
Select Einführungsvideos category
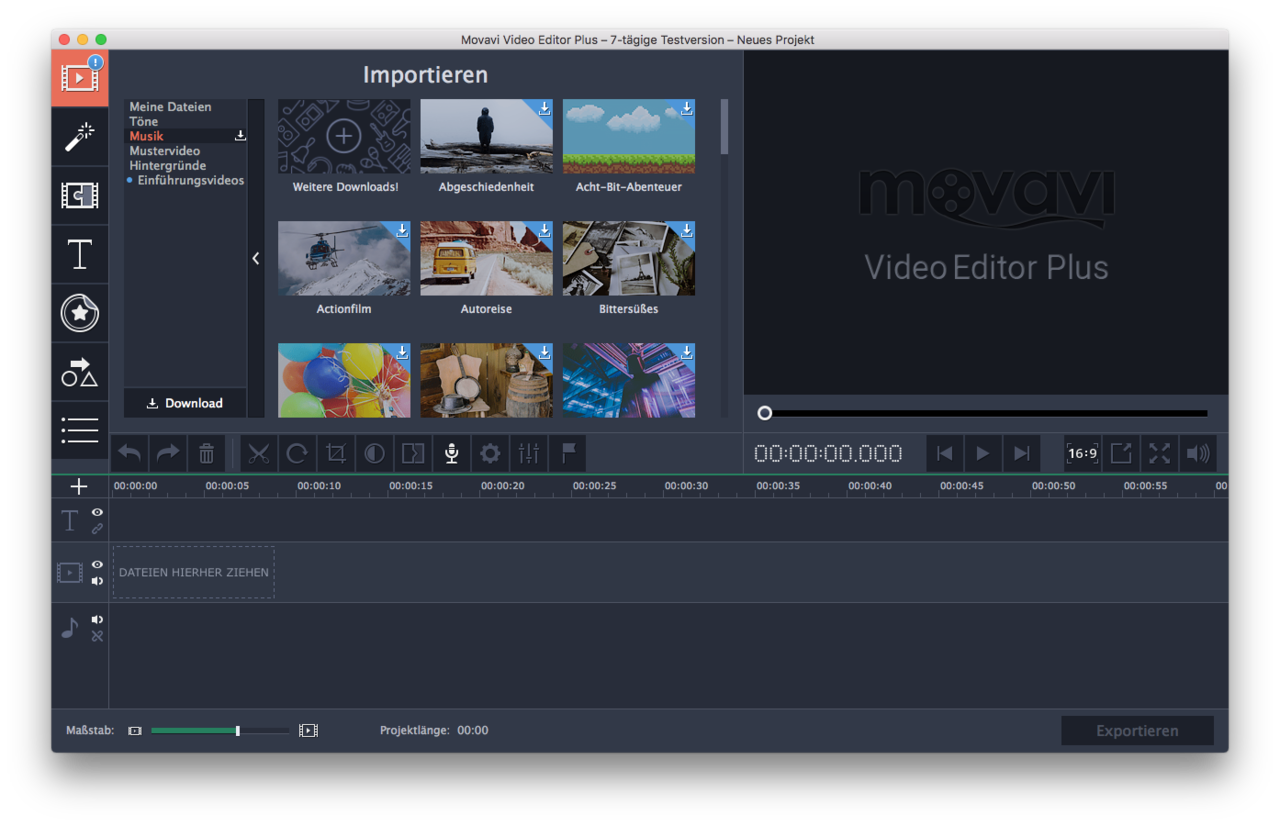coord(190,181)
